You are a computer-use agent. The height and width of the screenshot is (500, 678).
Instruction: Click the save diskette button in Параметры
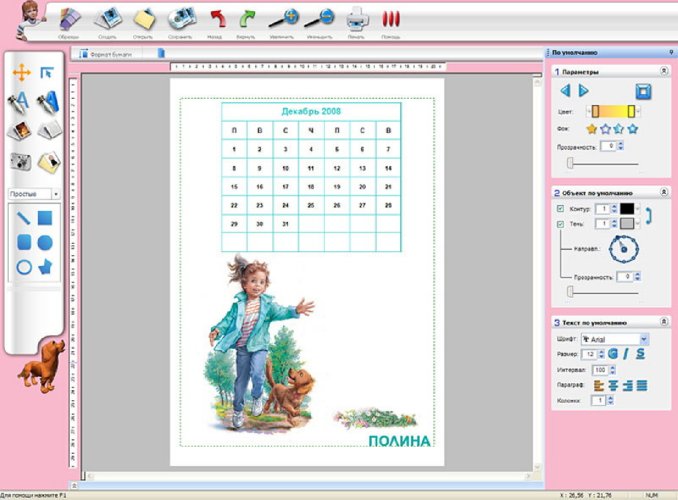643,92
